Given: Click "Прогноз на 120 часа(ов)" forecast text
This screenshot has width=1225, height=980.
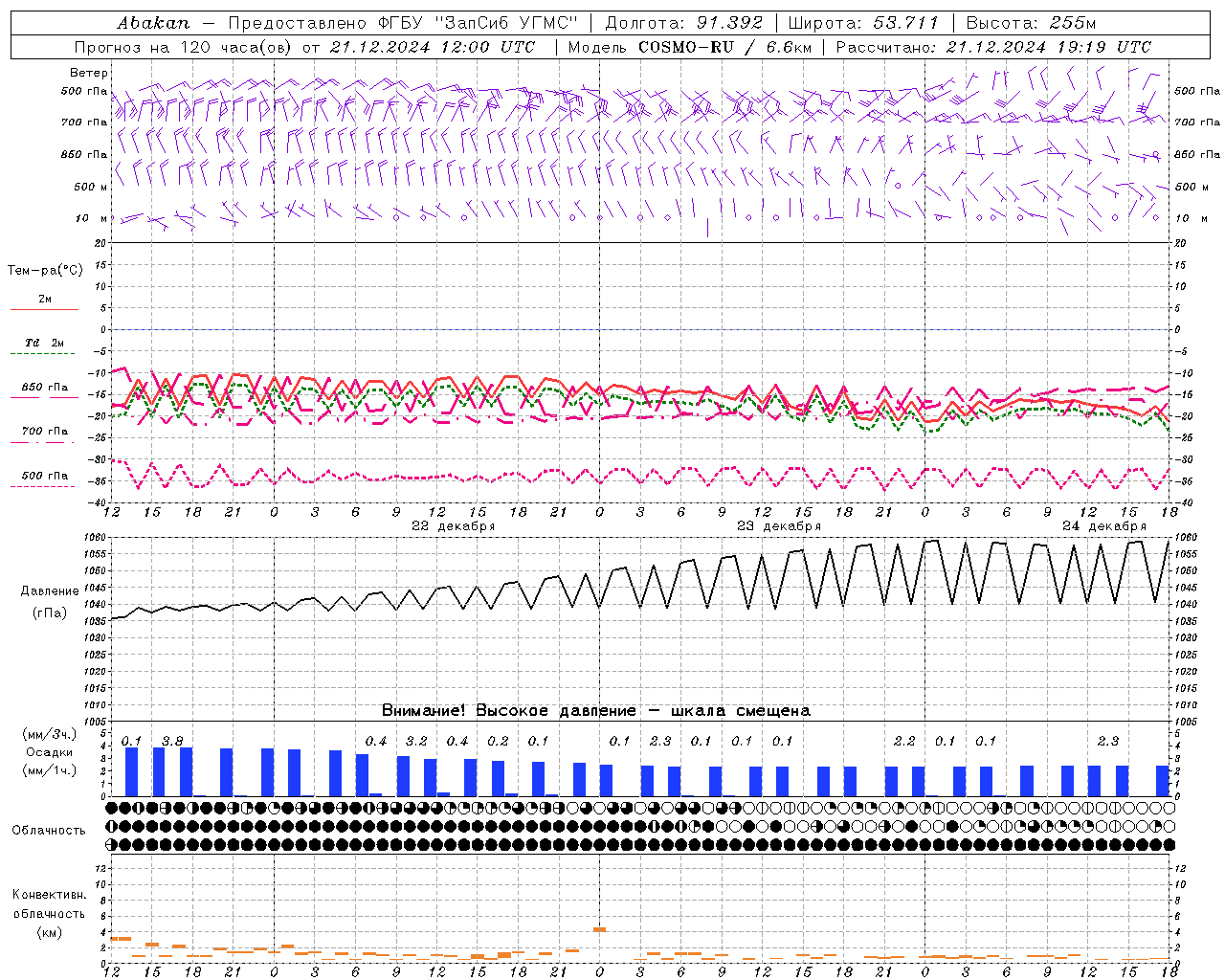Looking at the screenshot, I should [x=185, y=47].
